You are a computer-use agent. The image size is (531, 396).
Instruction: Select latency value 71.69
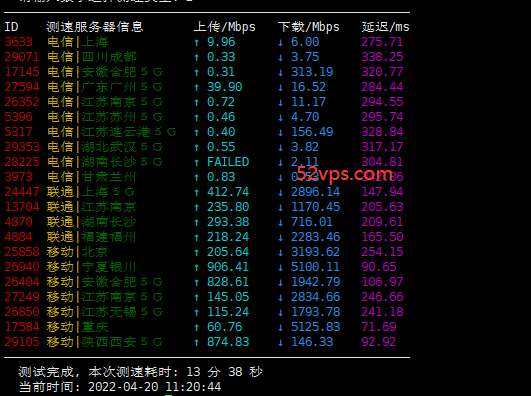(x=379, y=327)
